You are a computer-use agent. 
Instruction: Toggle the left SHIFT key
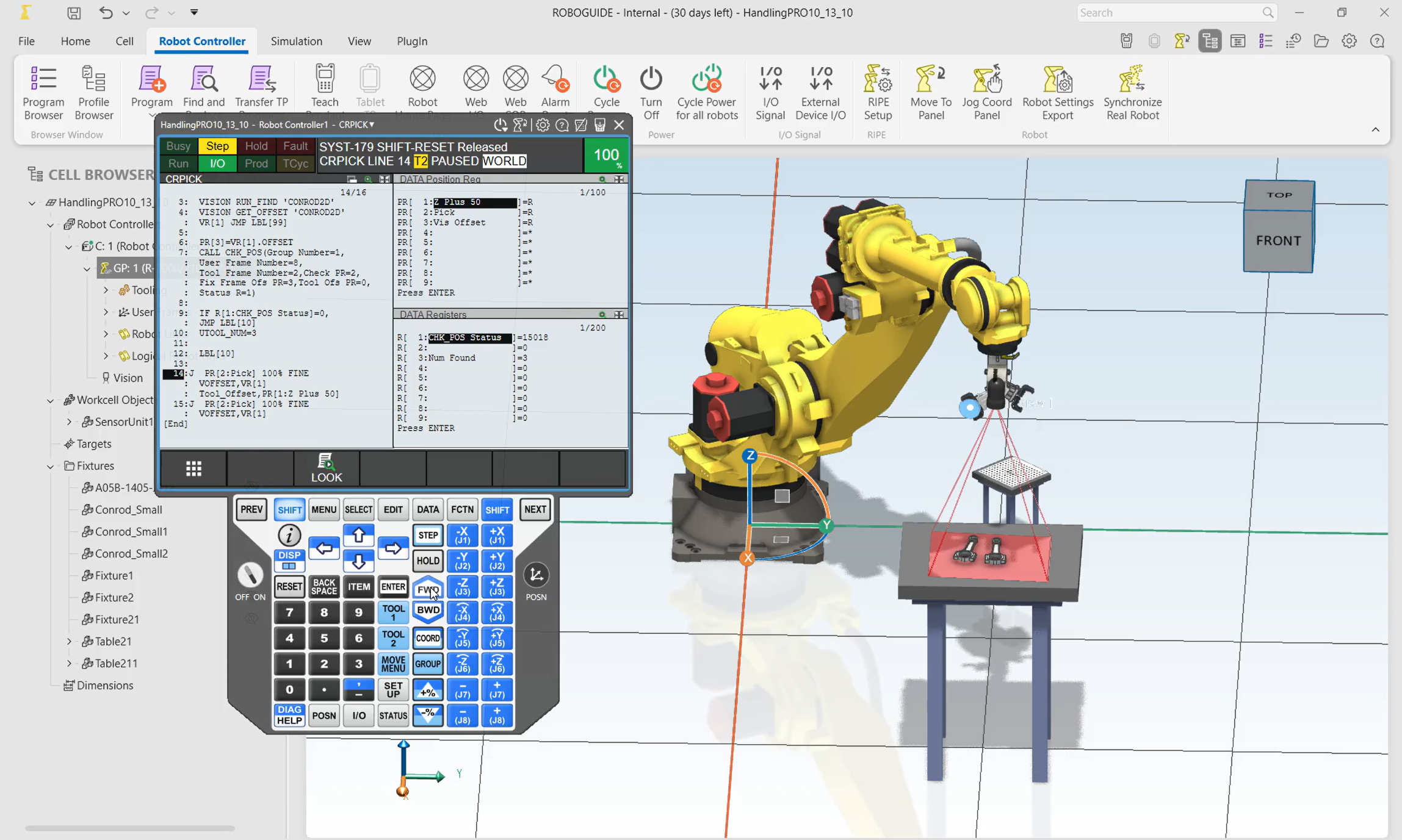tap(289, 510)
